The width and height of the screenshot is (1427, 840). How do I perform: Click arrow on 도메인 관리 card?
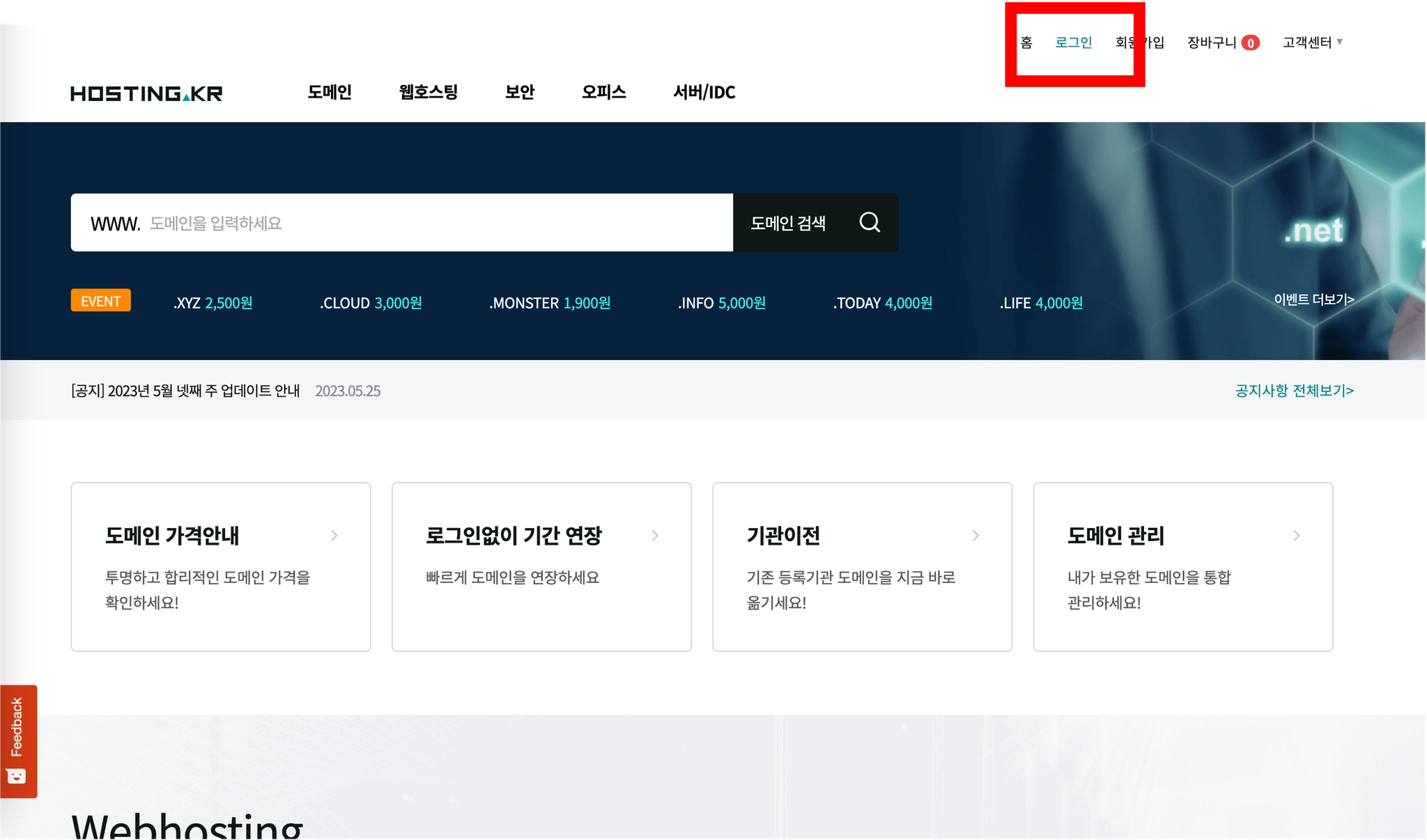click(1296, 535)
